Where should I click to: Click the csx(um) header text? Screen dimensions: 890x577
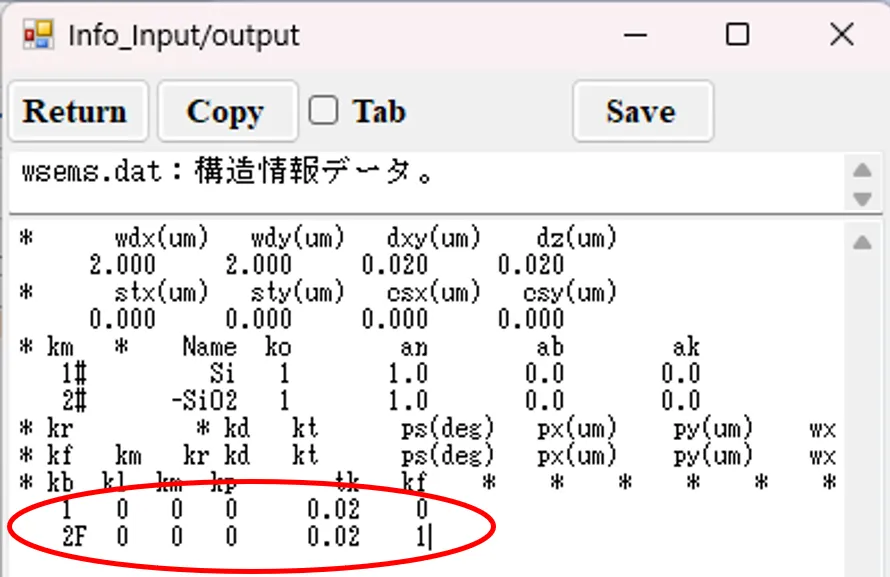(x=434, y=293)
